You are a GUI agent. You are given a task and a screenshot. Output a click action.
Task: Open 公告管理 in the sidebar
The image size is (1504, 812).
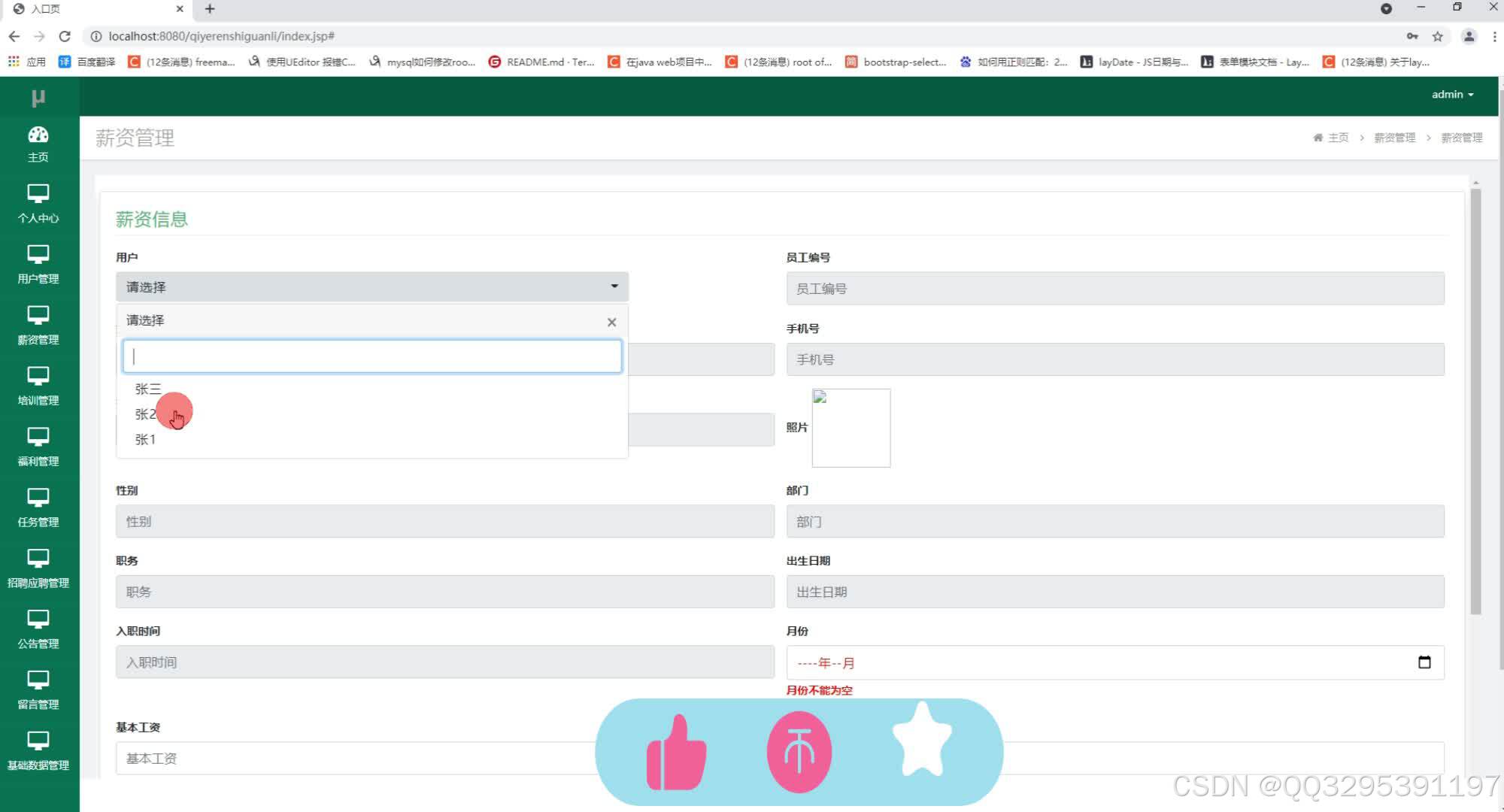38,630
